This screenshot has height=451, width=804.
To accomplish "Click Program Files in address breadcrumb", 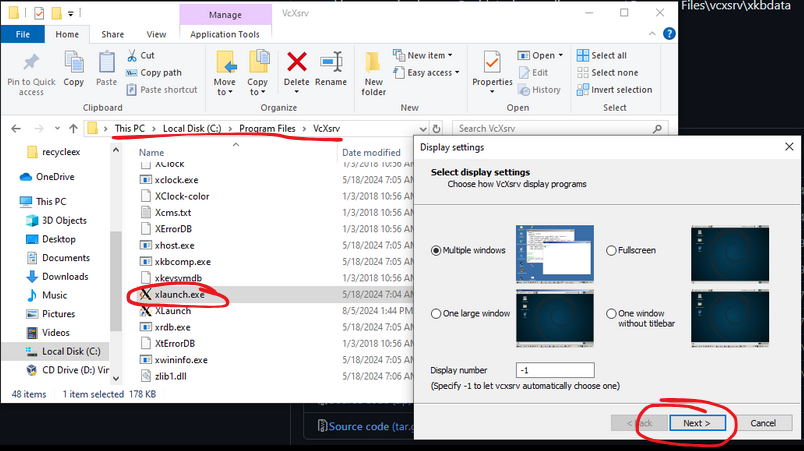I will pos(267,129).
